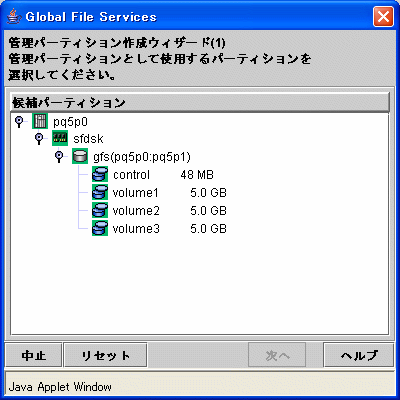Click the gfs(pq5p0:pq5p1) disk icon
400x400 pixels.
pyautogui.click(x=80, y=156)
